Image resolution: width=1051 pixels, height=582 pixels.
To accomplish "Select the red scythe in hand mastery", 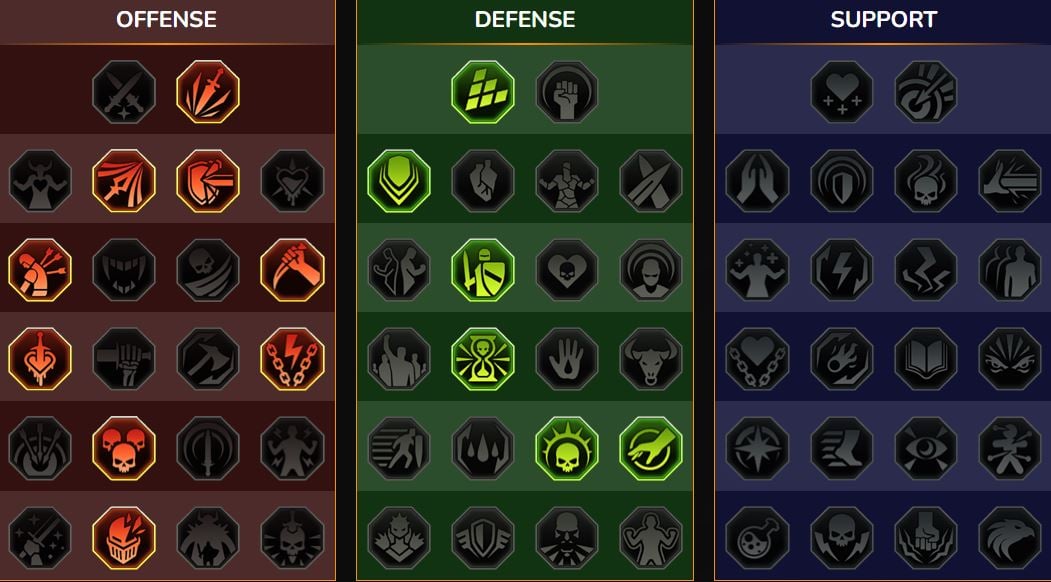I will (x=292, y=270).
